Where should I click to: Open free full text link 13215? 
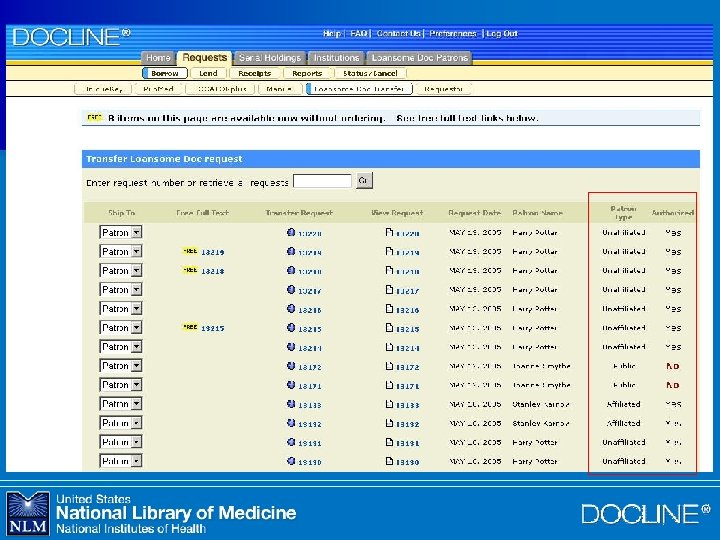coord(213,328)
